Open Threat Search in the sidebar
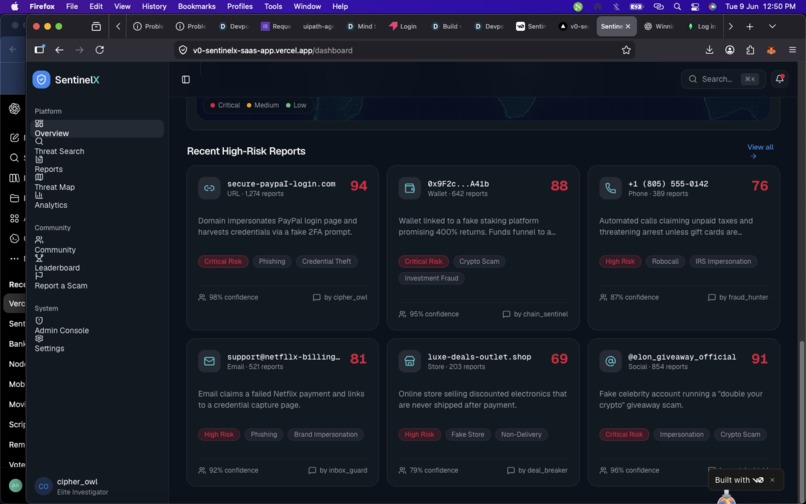This screenshot has height=504, width=806. (96, 147)
